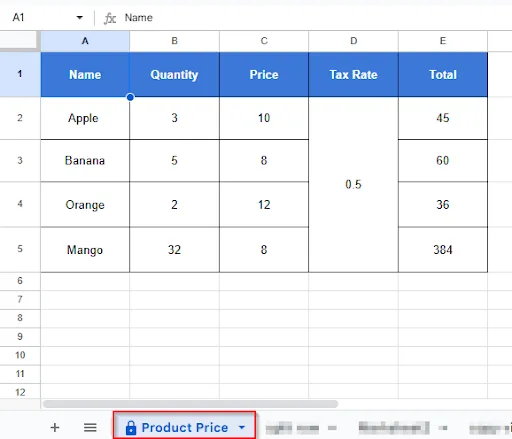This screenshot has height=439, width=512.
Task: Expand the Product Price tab menu arrow
Action: coord(242,427)
